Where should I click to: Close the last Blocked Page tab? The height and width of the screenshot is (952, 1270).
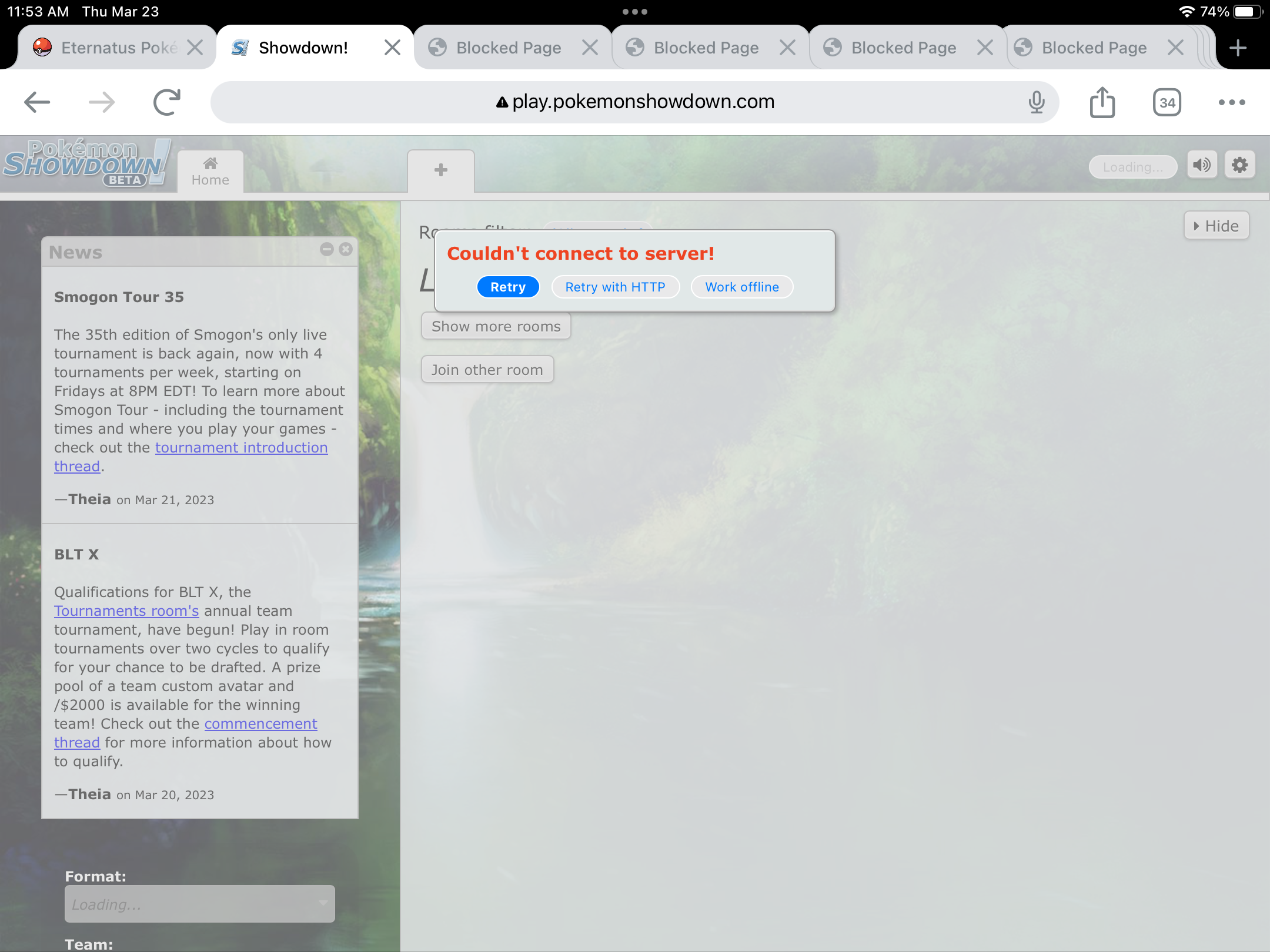(x=1175, y=48)
